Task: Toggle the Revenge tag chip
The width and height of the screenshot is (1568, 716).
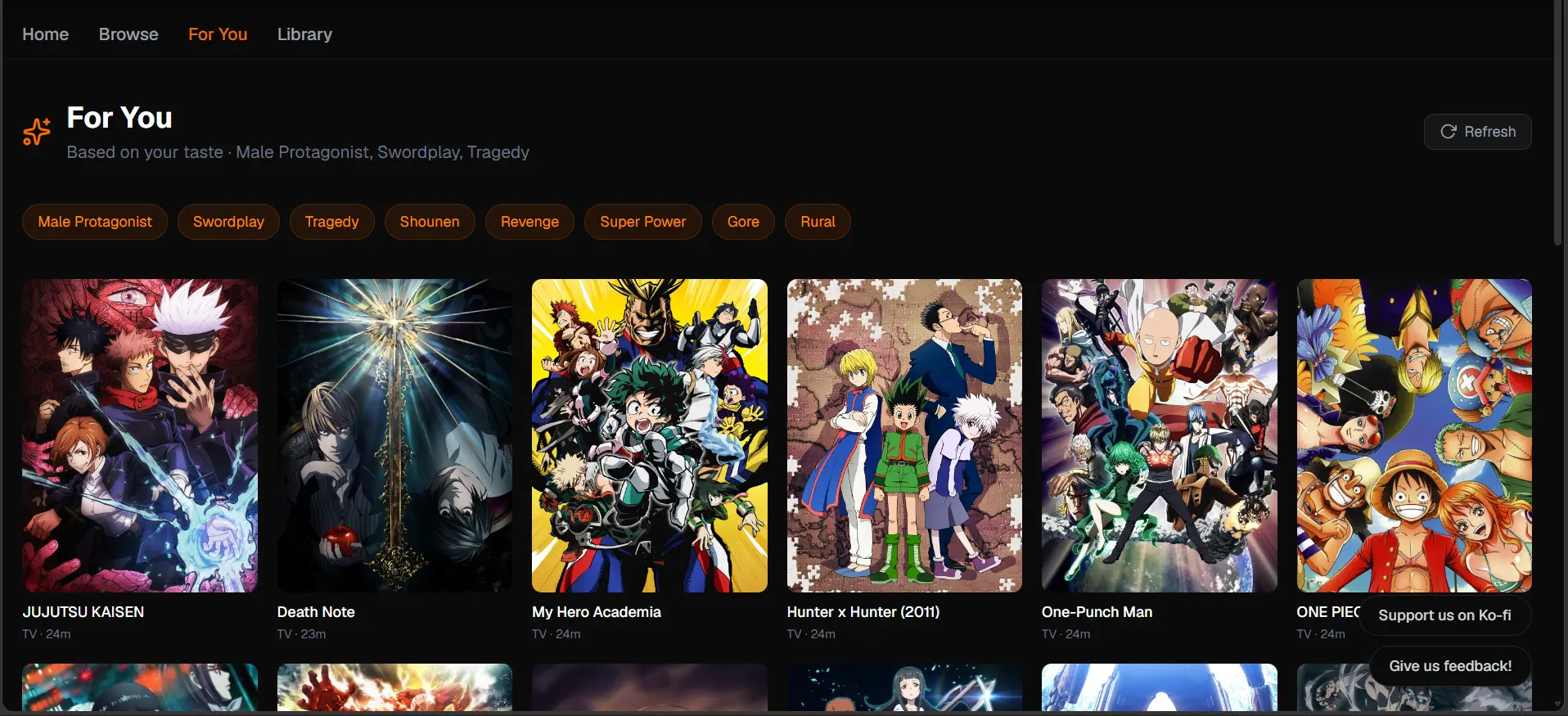Action: coord(529,222)
